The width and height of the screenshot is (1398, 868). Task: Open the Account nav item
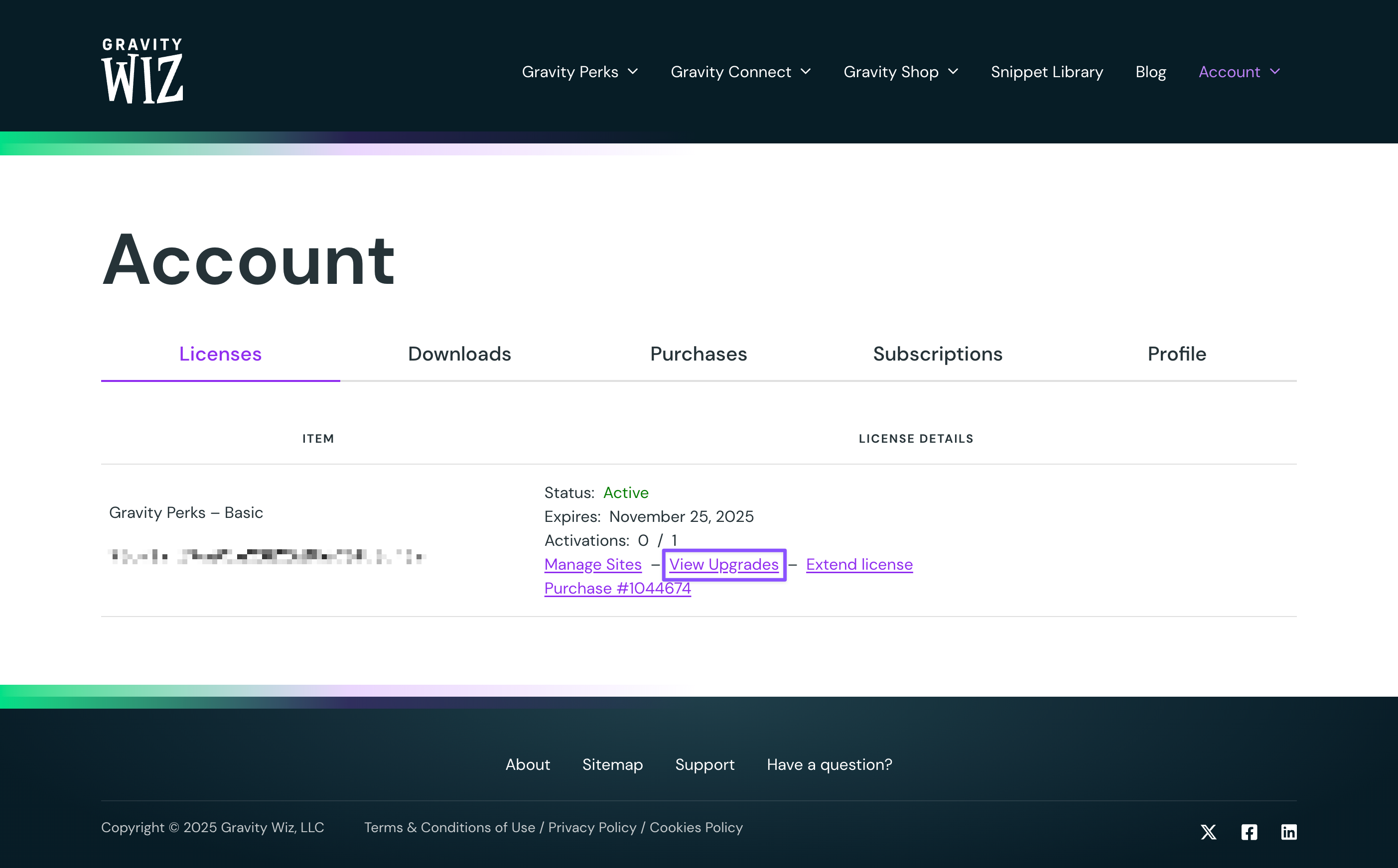(x=1229, y=72)
